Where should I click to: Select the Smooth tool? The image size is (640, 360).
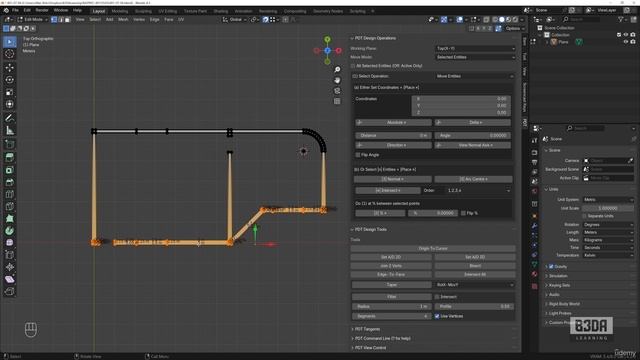click(9, 242)
